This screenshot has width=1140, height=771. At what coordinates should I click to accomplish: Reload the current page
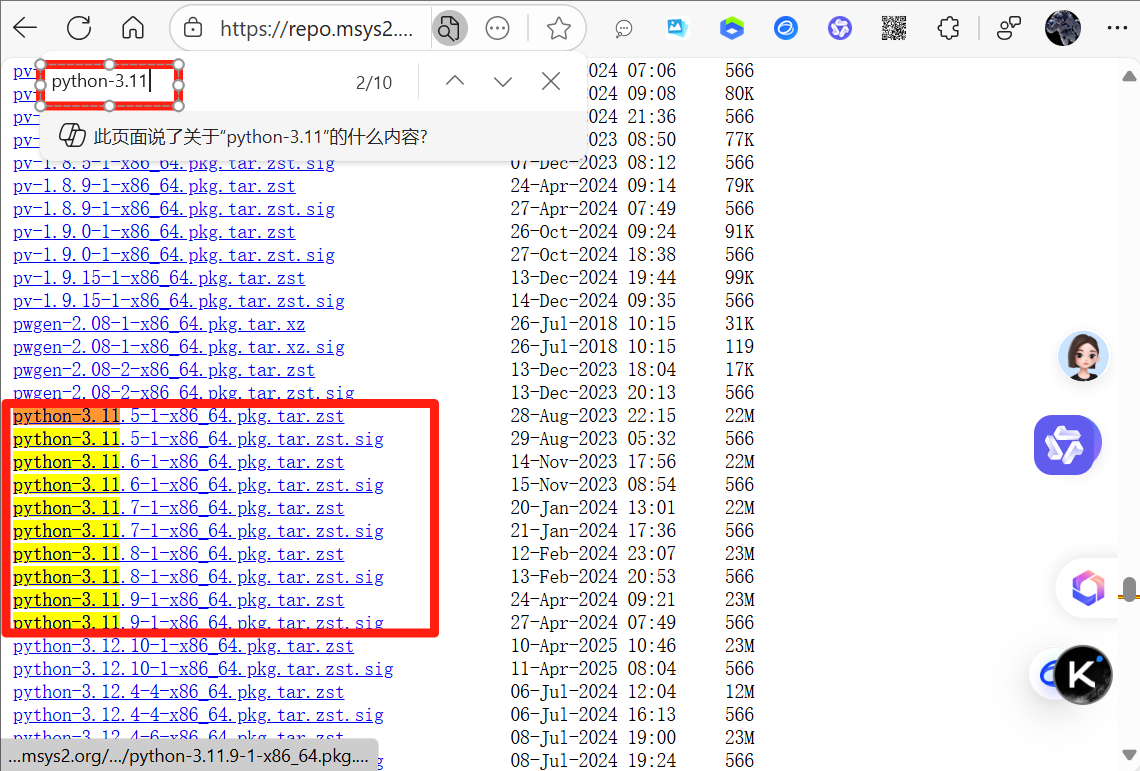pyautogui.click(x=79, y=28)
